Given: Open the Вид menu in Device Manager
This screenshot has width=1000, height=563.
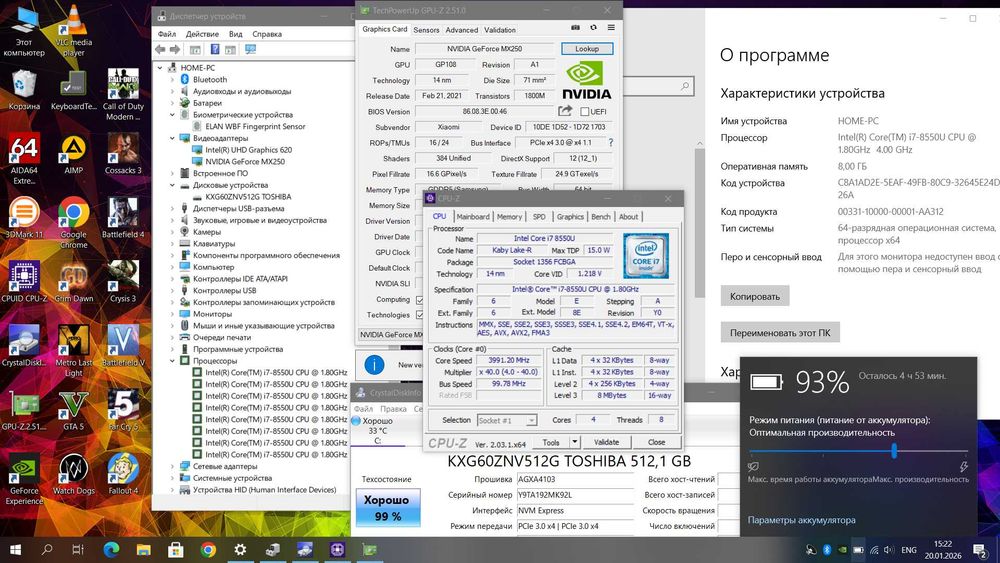Looking at the screenshot, I should click(x=235, y=34).
